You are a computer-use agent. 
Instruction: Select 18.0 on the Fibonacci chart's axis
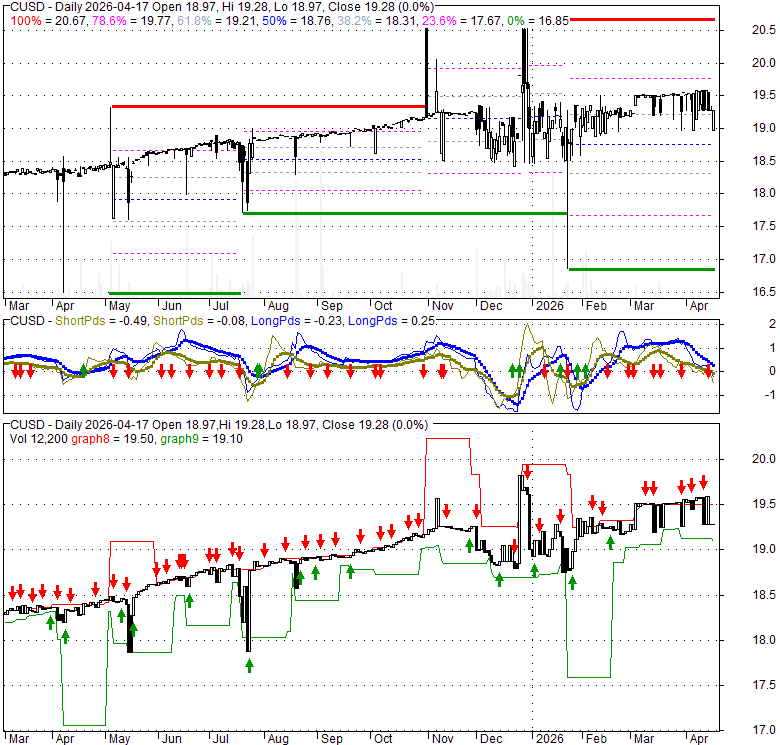pos(763,193)
